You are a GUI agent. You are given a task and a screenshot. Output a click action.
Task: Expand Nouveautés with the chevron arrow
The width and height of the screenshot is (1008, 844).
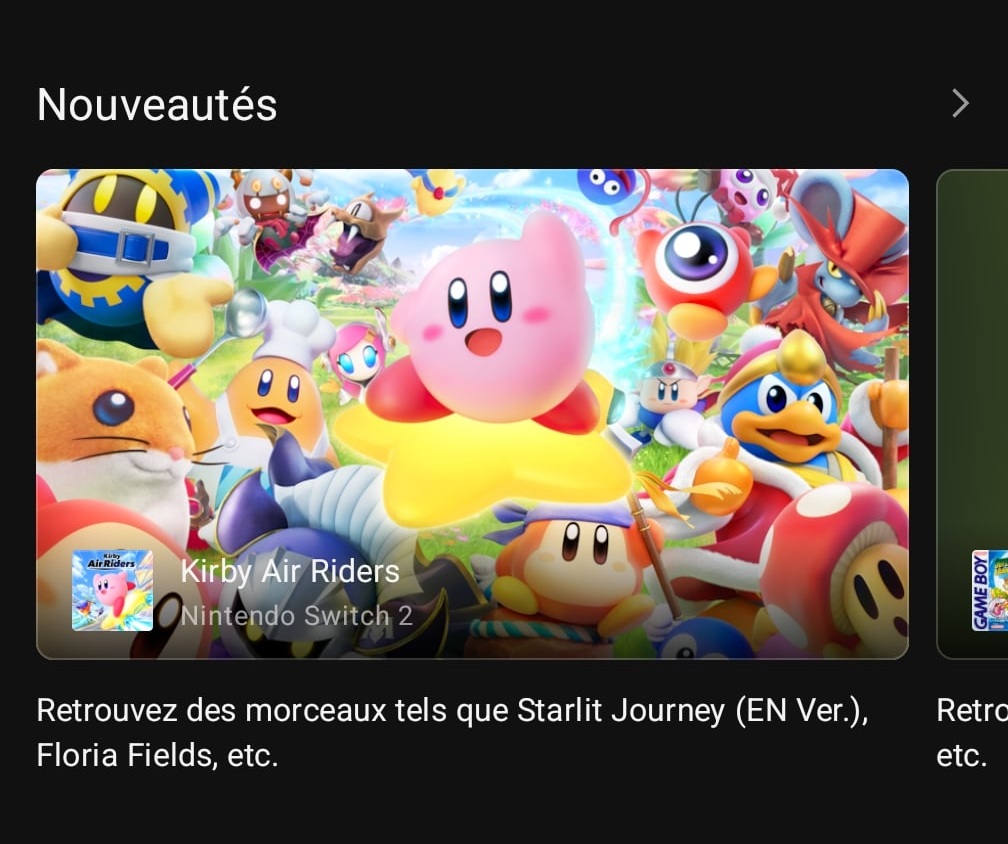click(960, 103)
